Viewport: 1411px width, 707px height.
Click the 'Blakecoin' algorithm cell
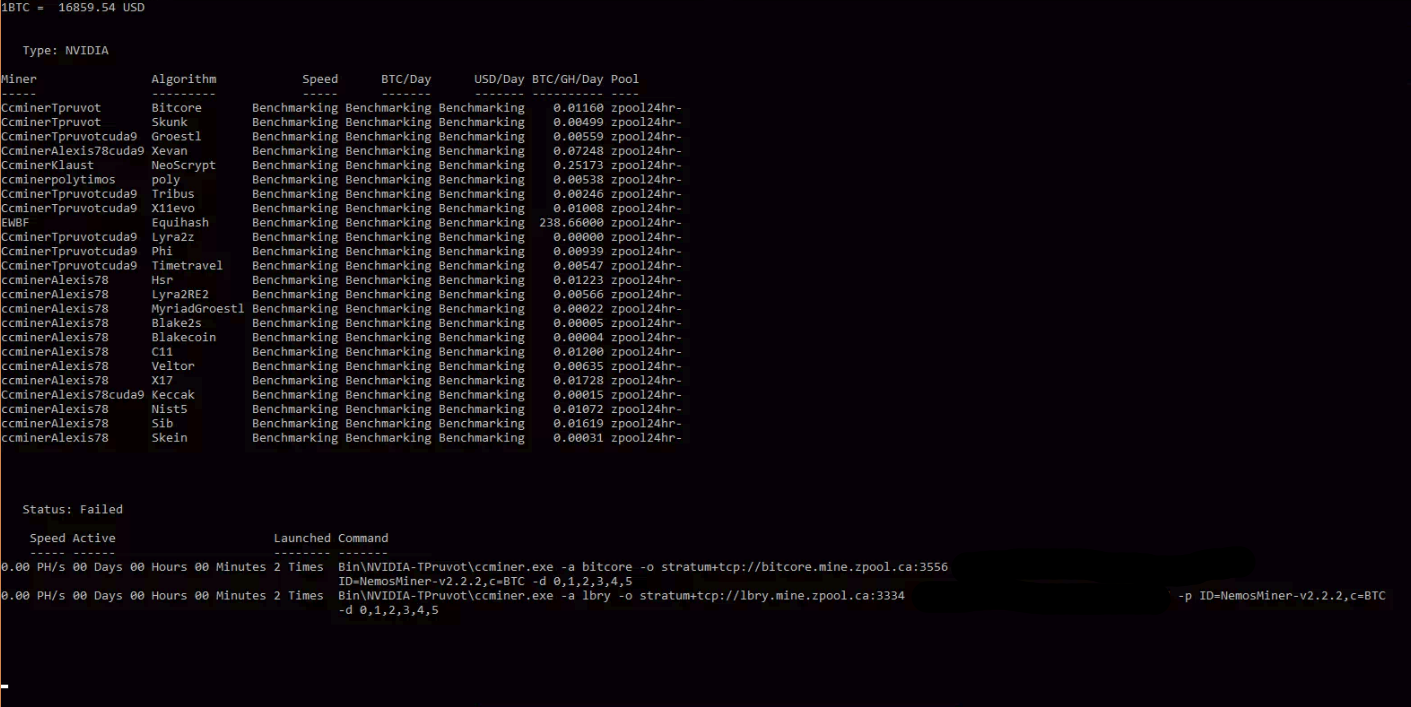pos(184,337)
